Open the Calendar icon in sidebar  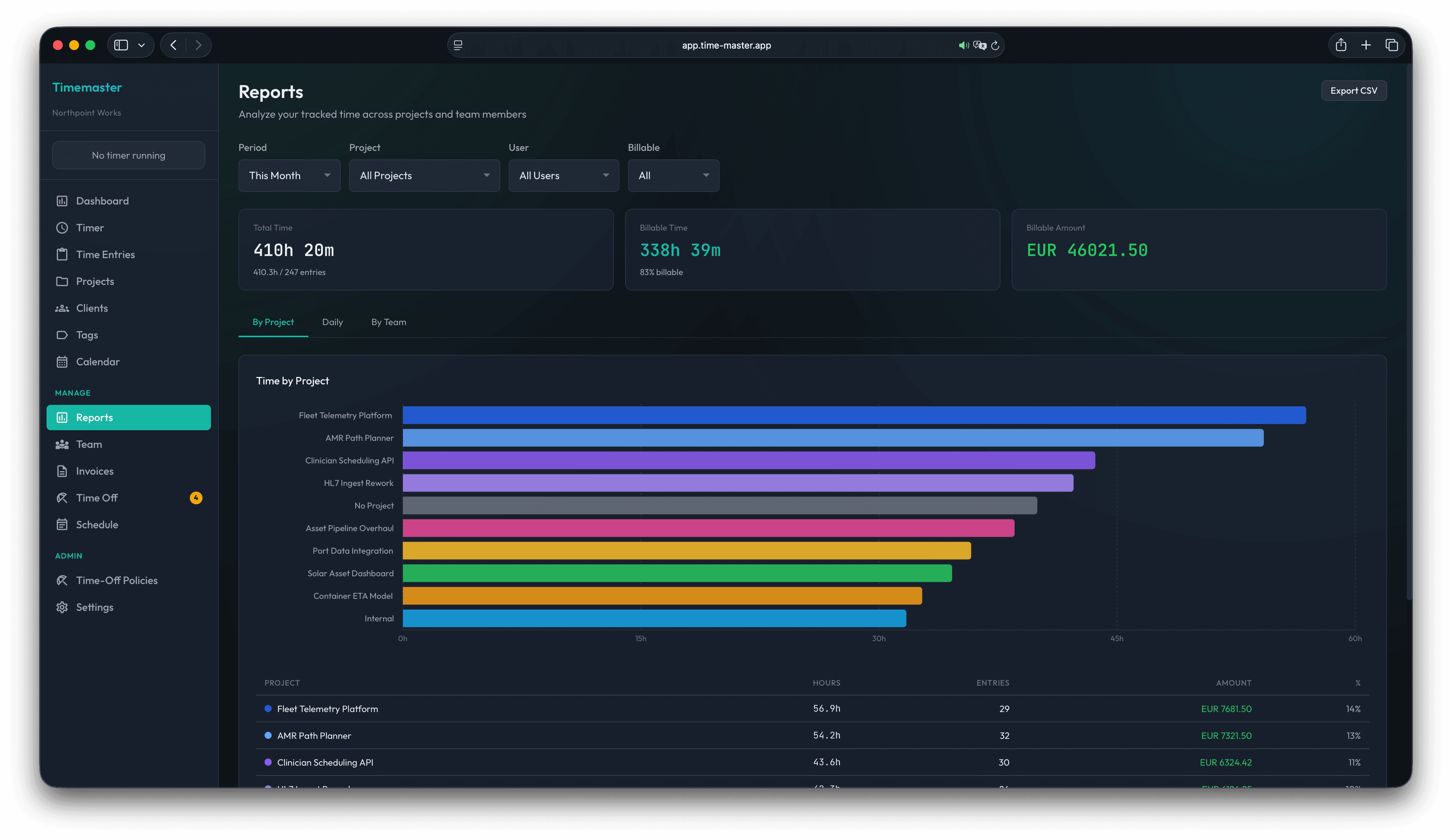point(62,362)
